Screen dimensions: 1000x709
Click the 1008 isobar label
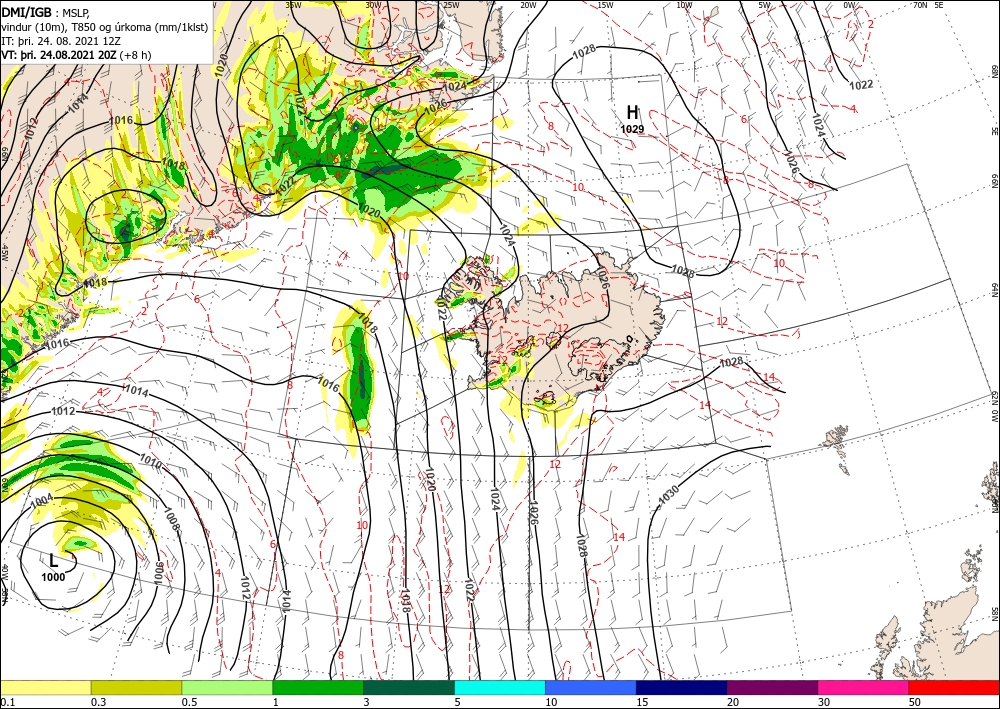point(172,519)
